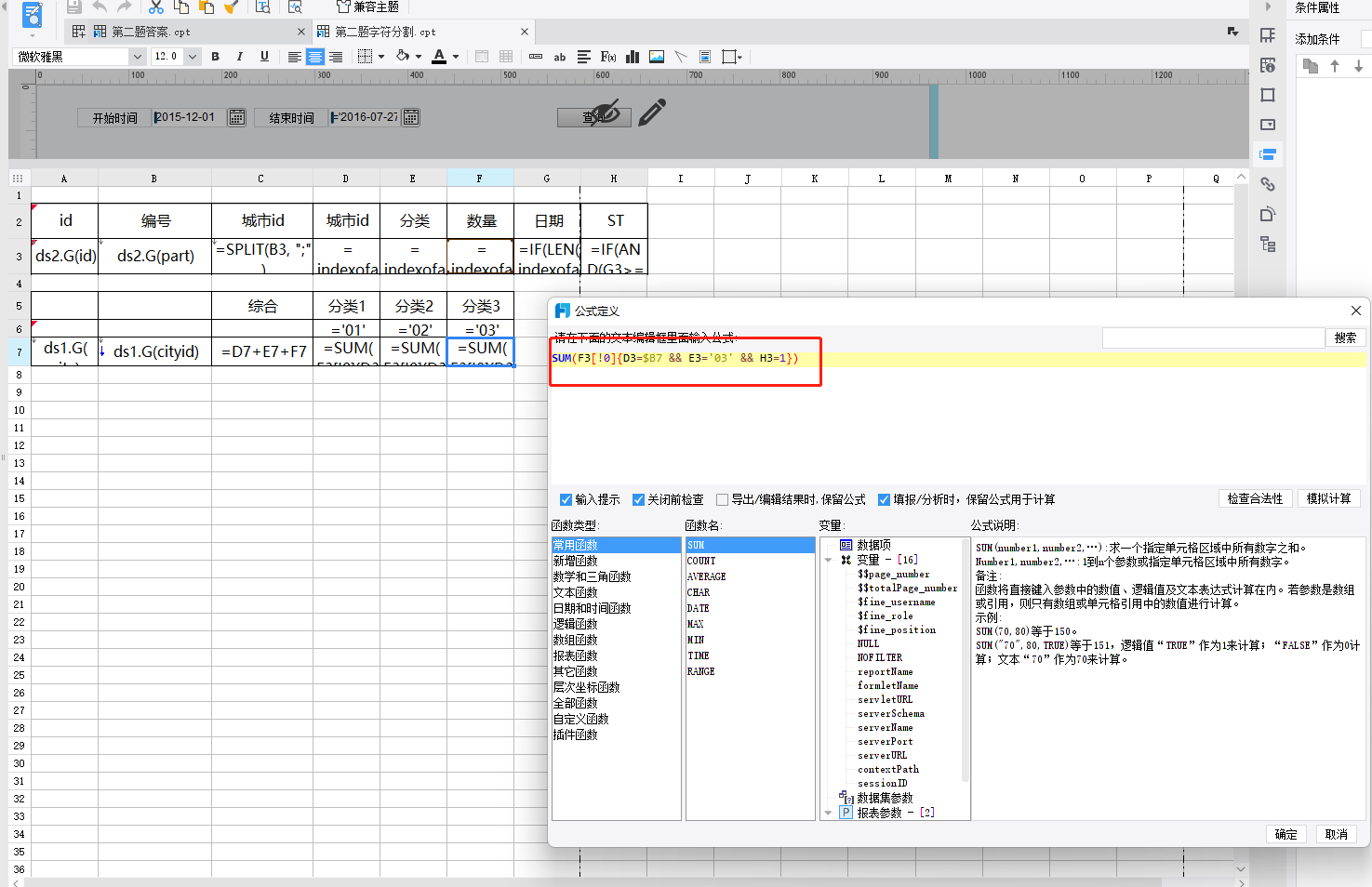
Task: Align text left
Action: pos(295,57)
